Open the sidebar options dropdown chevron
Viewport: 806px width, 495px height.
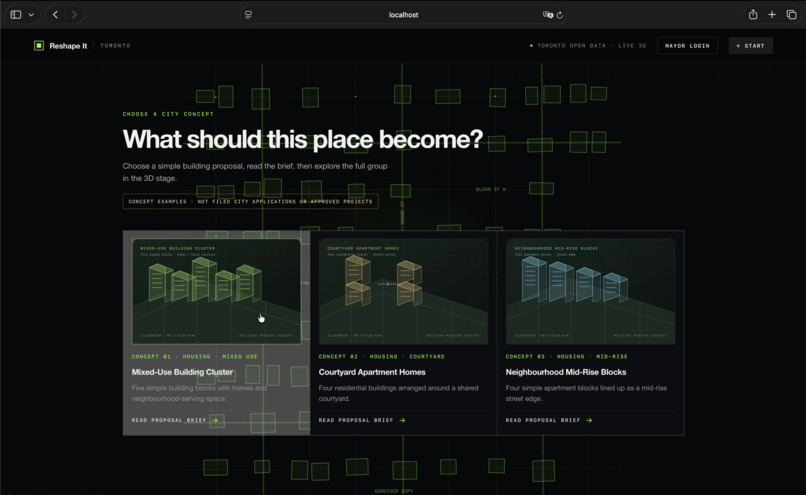31,15
